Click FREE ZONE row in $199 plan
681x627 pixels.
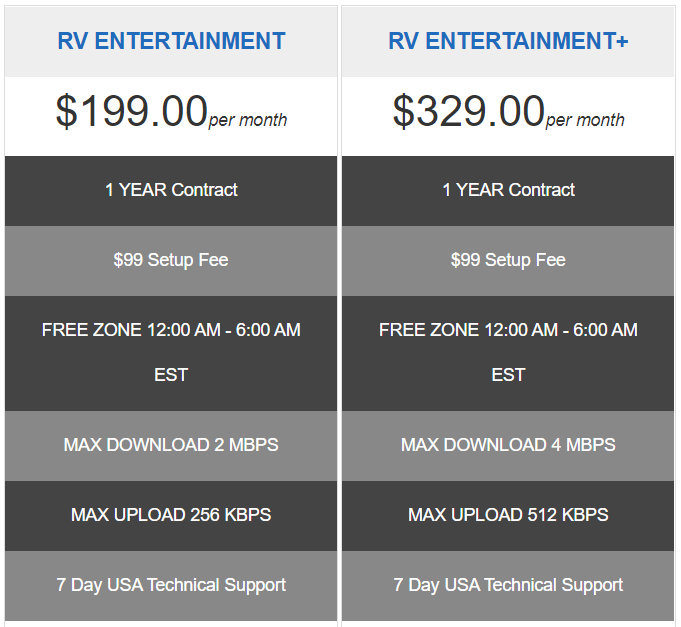[171, 330]
